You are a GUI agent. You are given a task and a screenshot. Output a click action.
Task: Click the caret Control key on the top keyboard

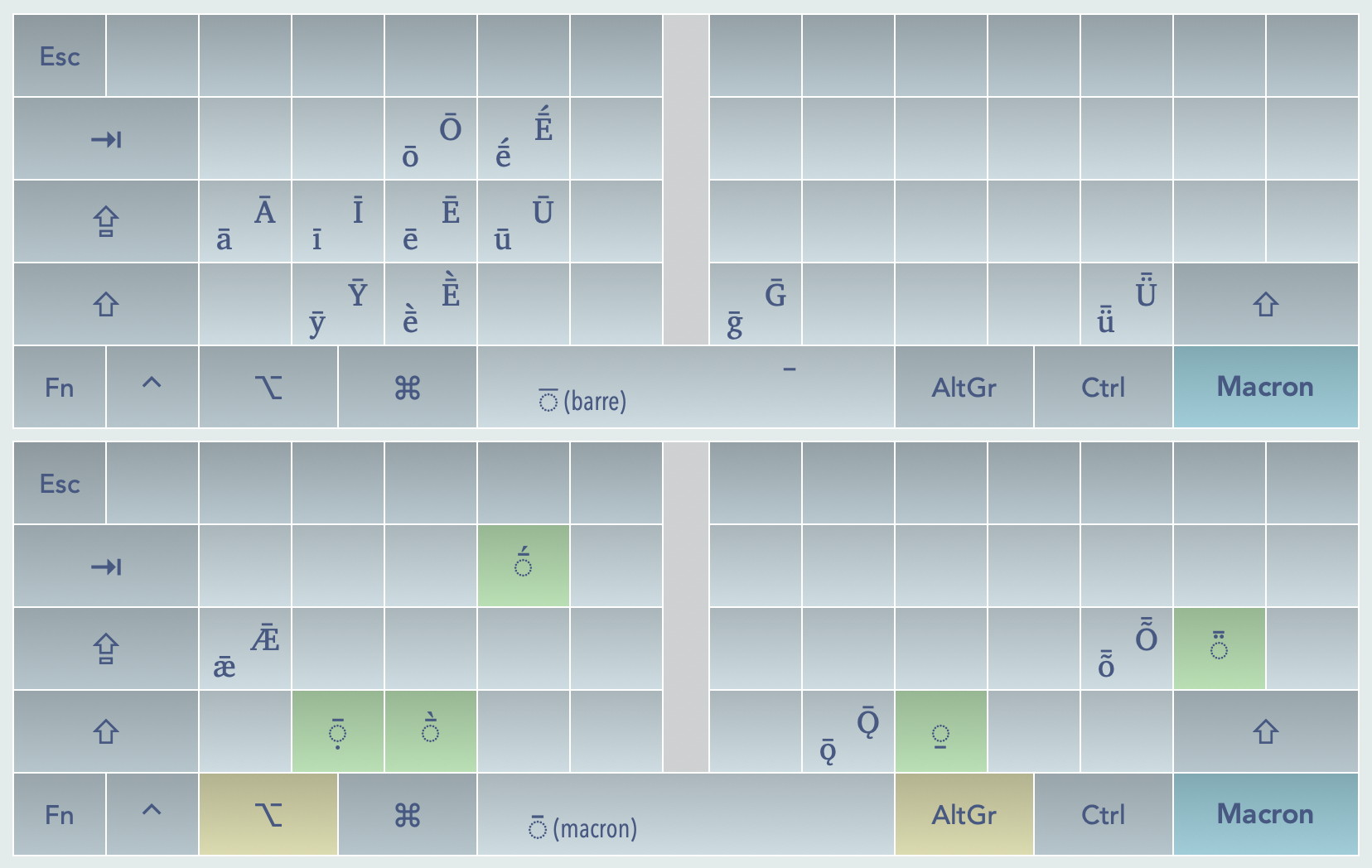152,387
